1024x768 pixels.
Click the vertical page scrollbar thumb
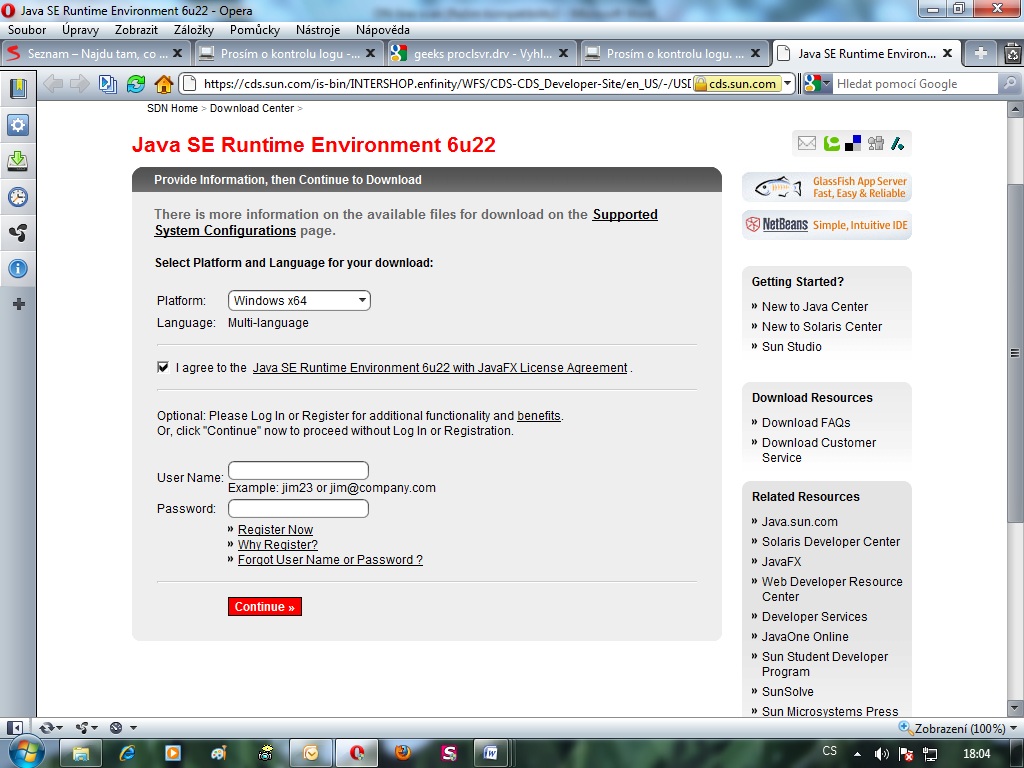(1015, 353)
